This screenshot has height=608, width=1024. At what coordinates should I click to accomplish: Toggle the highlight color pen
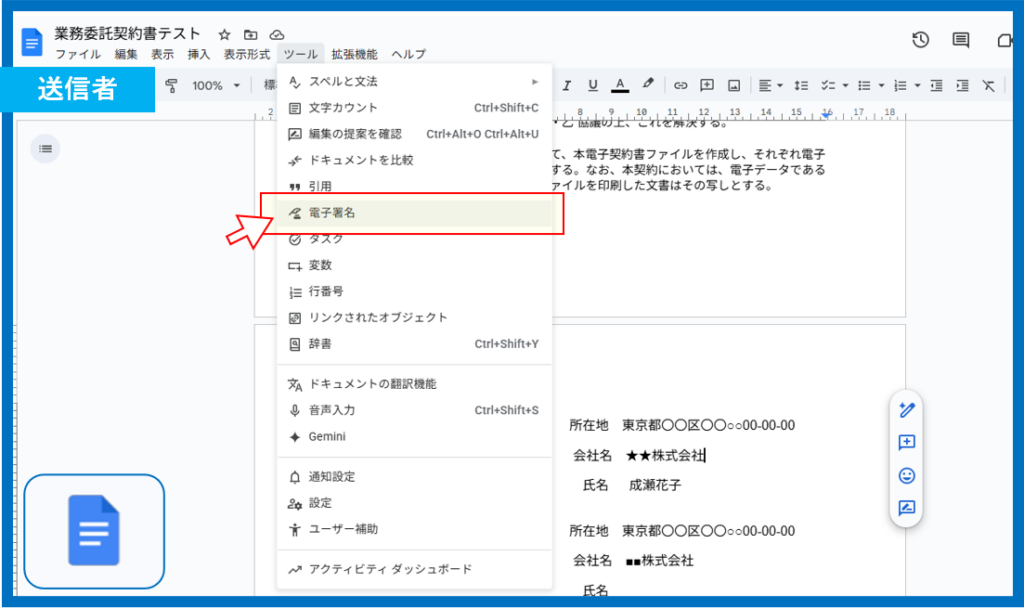coord(647,85)
